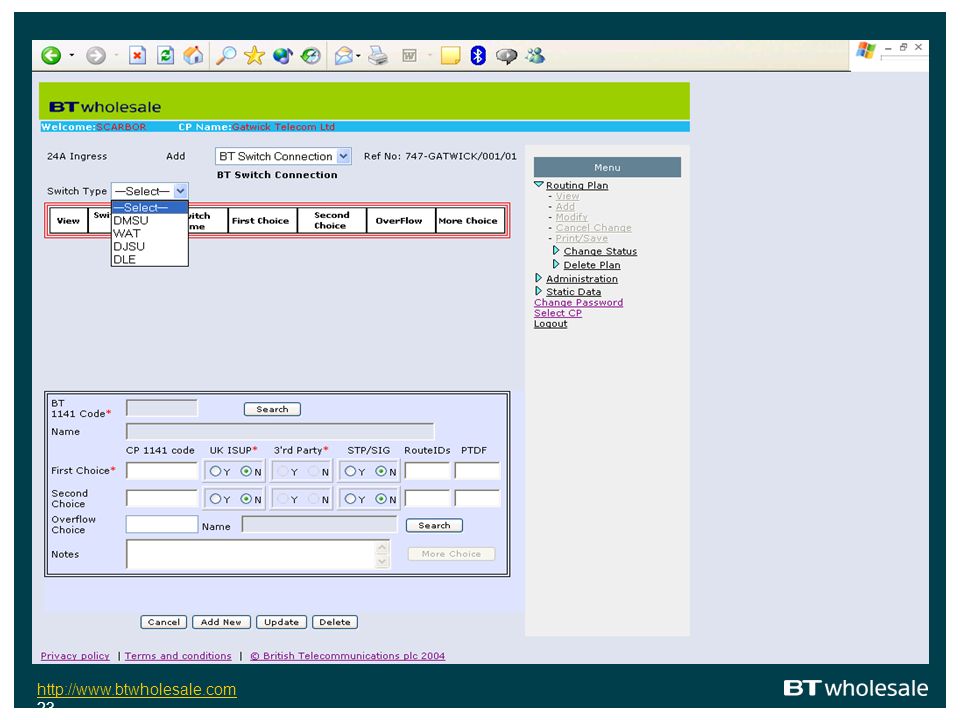Open the Discuss speech bubble icon

(x=506, y=56)
